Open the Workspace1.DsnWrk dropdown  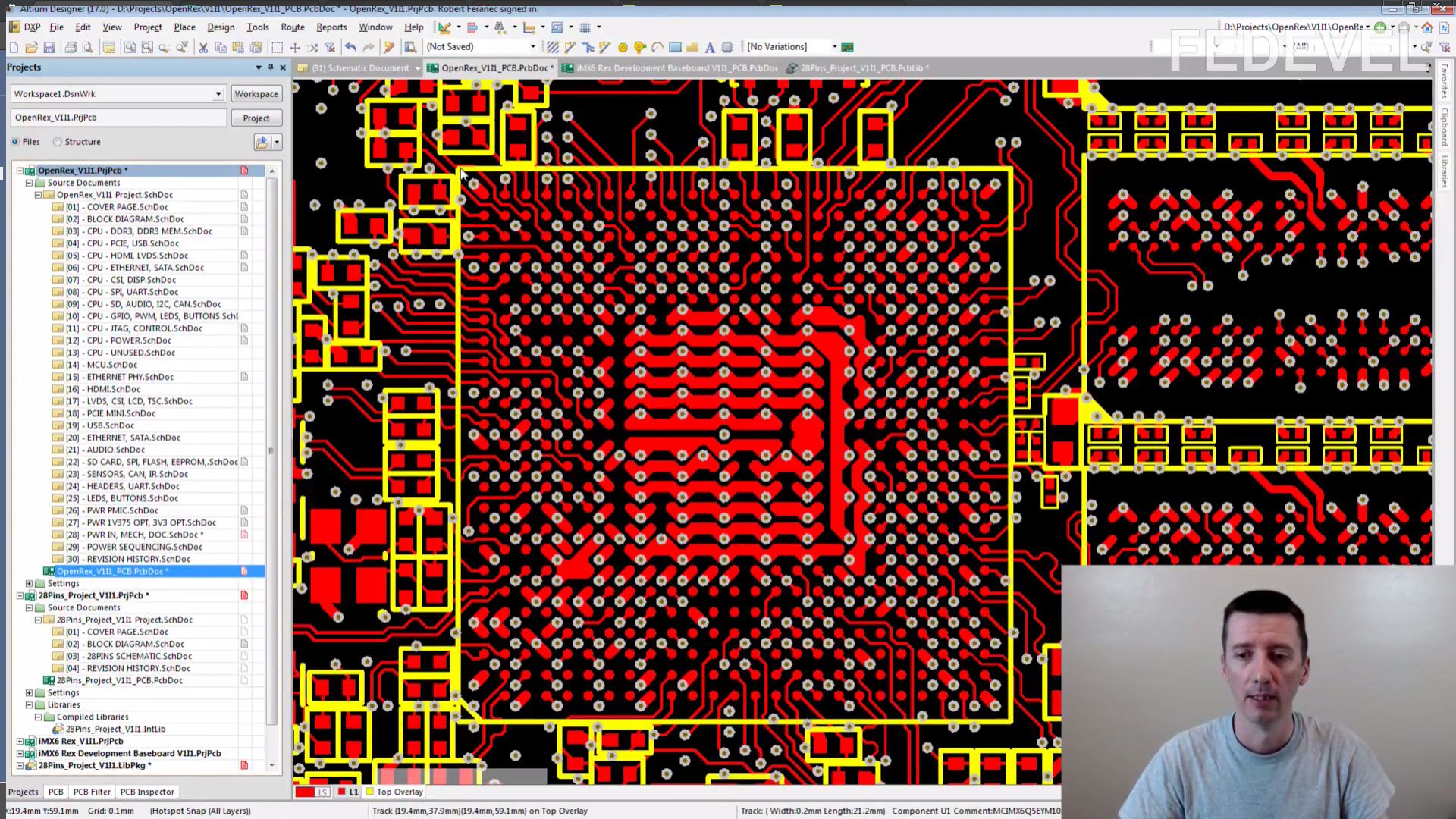(x=218, y=94)
